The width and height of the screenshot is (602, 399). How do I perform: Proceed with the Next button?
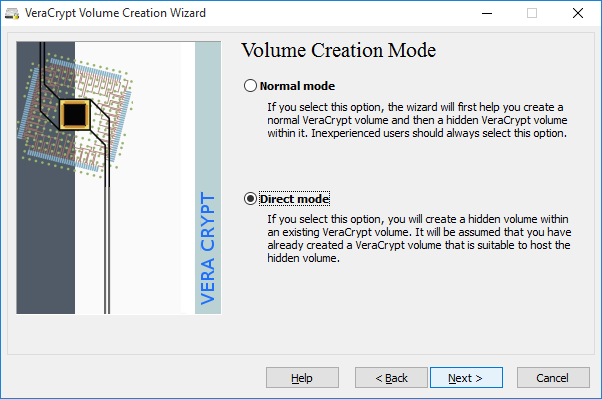tap(466, 378)
